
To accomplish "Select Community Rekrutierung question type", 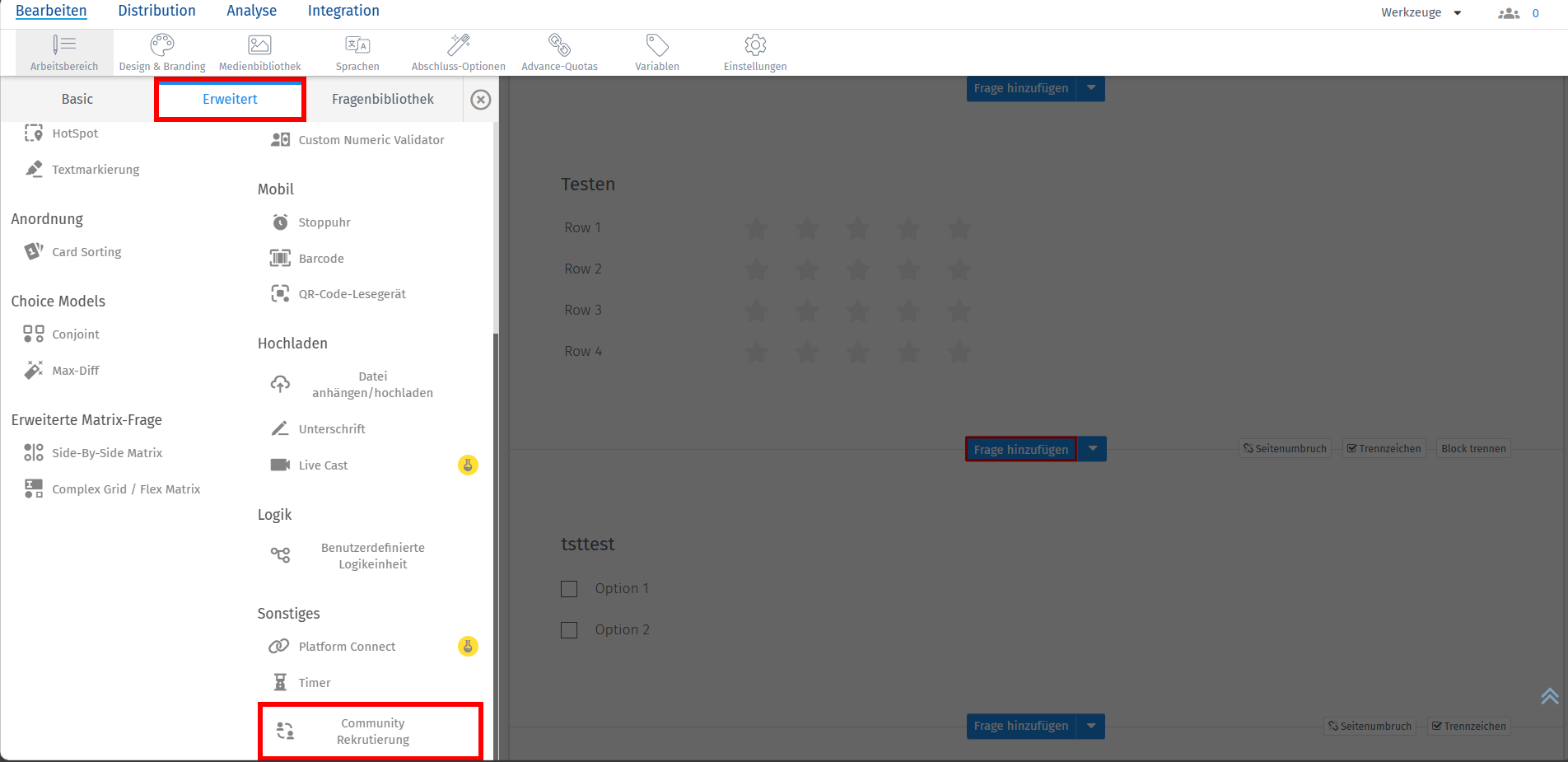I will pyautogui.click(x=371, y=731).
